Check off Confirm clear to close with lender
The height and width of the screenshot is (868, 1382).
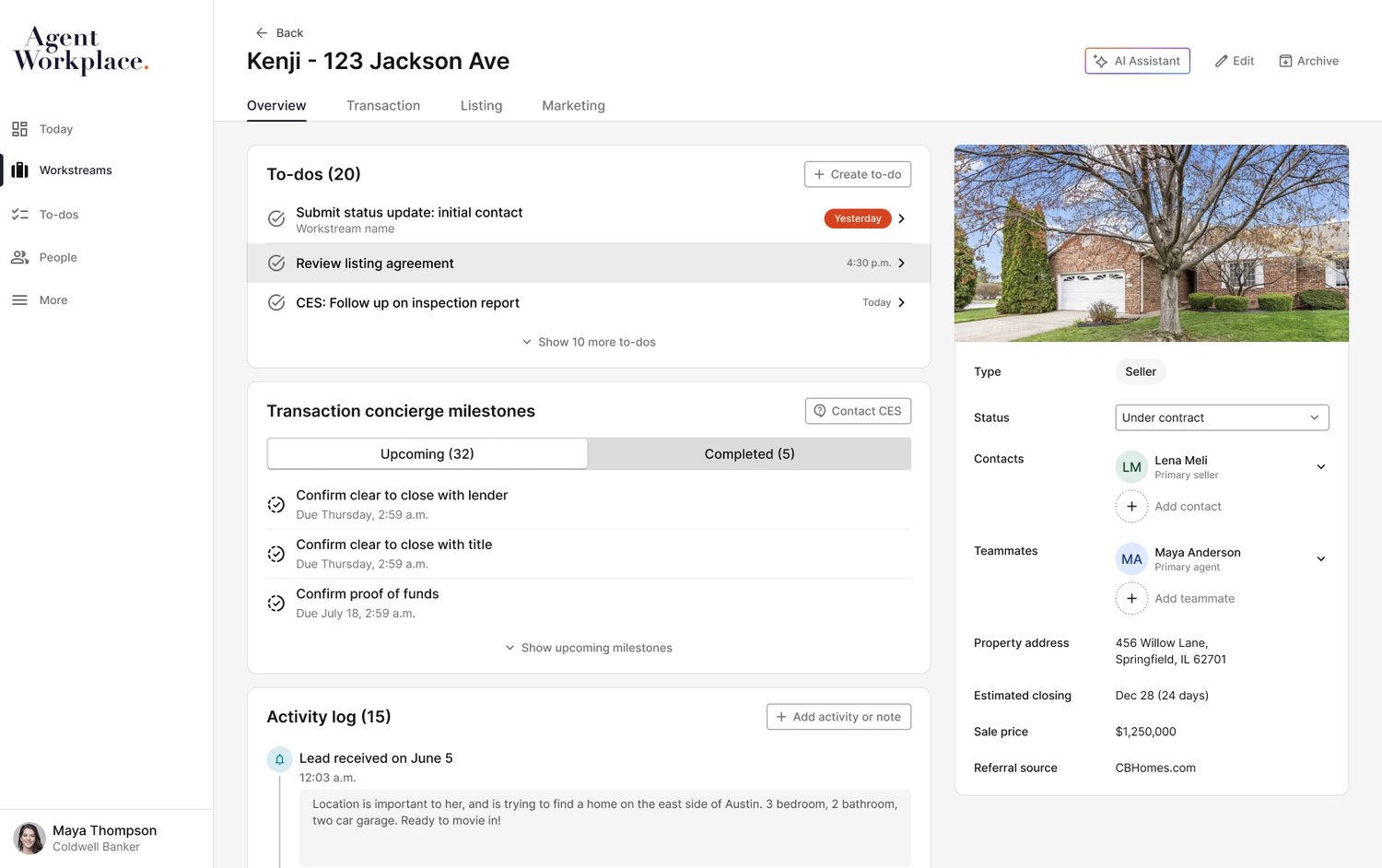click(276, 504)
